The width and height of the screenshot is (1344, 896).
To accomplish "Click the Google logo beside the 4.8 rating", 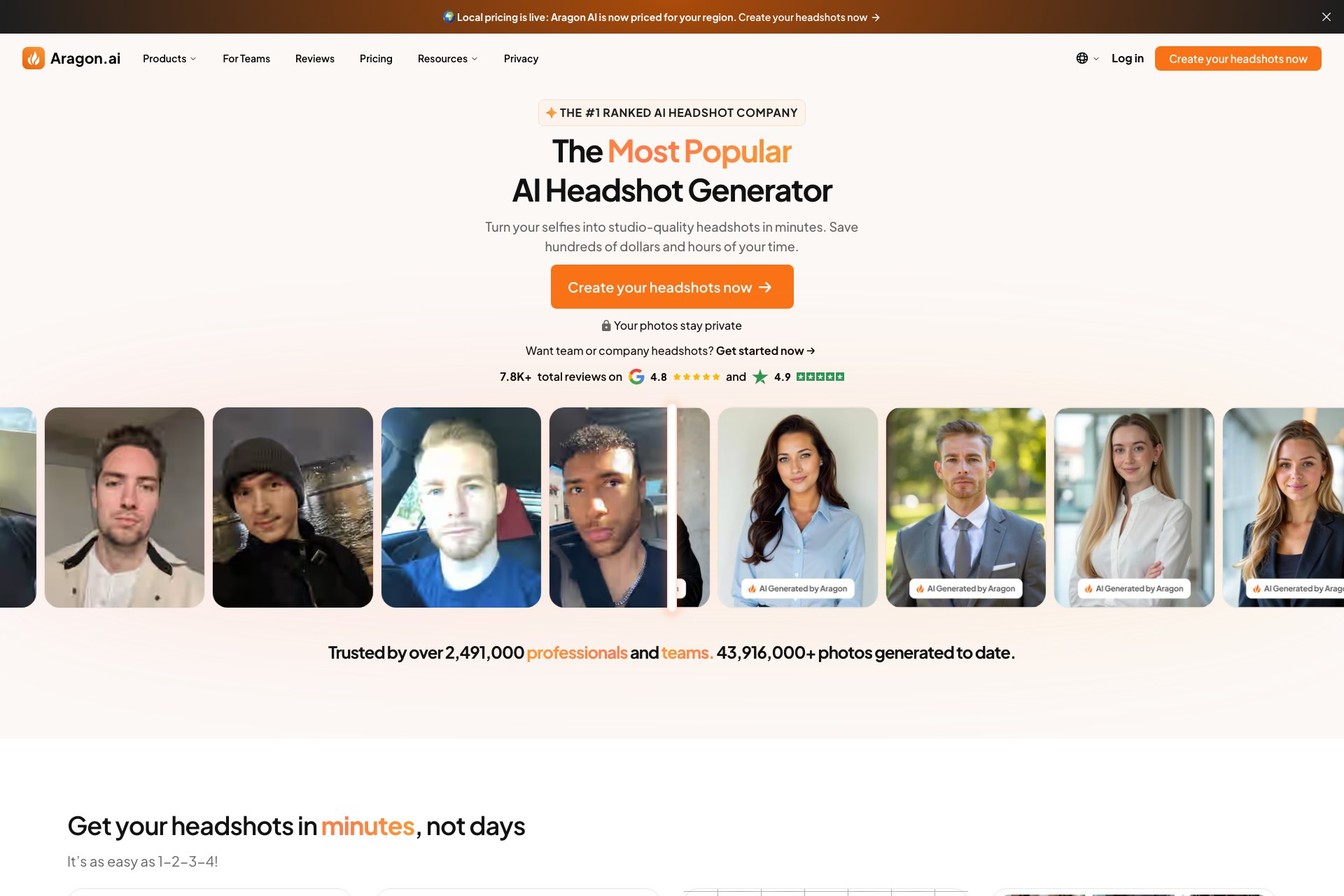I will 636,377.
